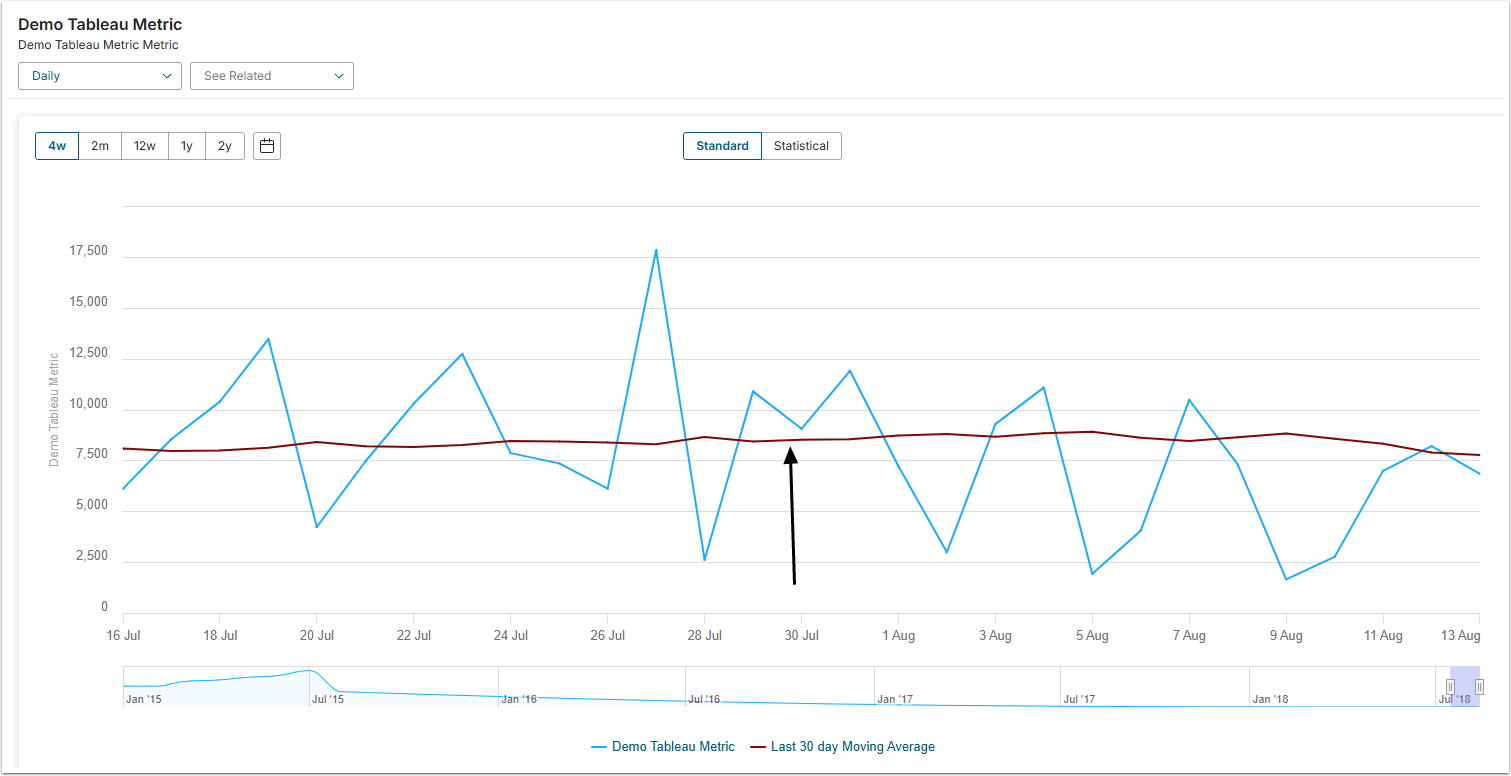Click the dark red legend line marker
This screenshot has height=776, width=1511.
(757, 747)
